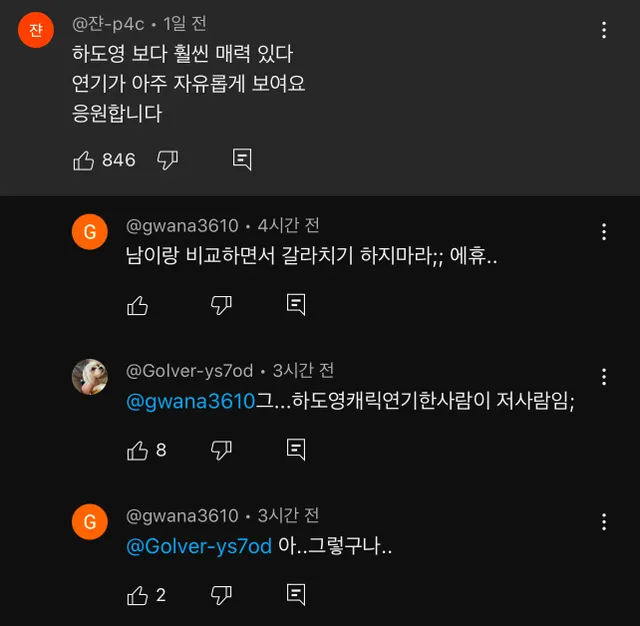
Task: Like the last reply with 2 likes
Action: point(138,595)
